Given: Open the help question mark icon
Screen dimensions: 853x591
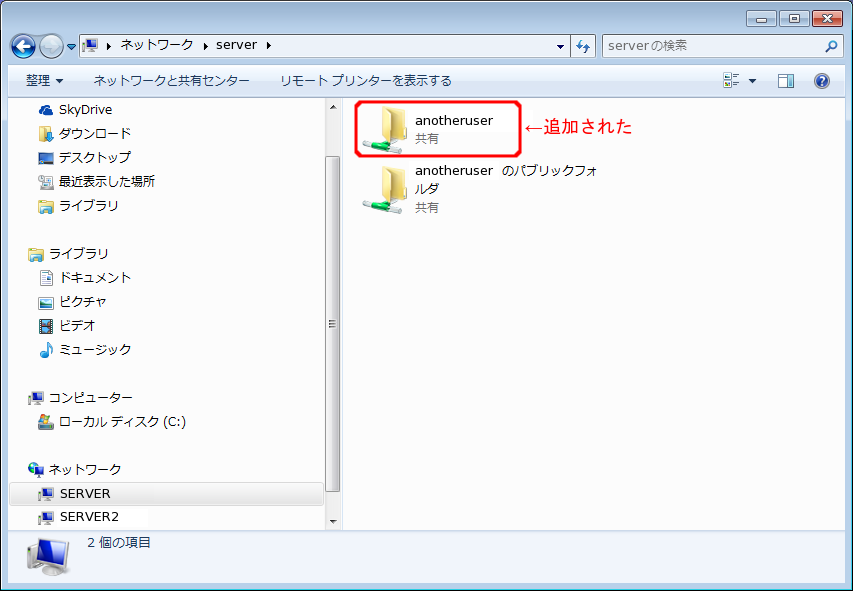Looking at the screenshot, I should click(822, 81).
